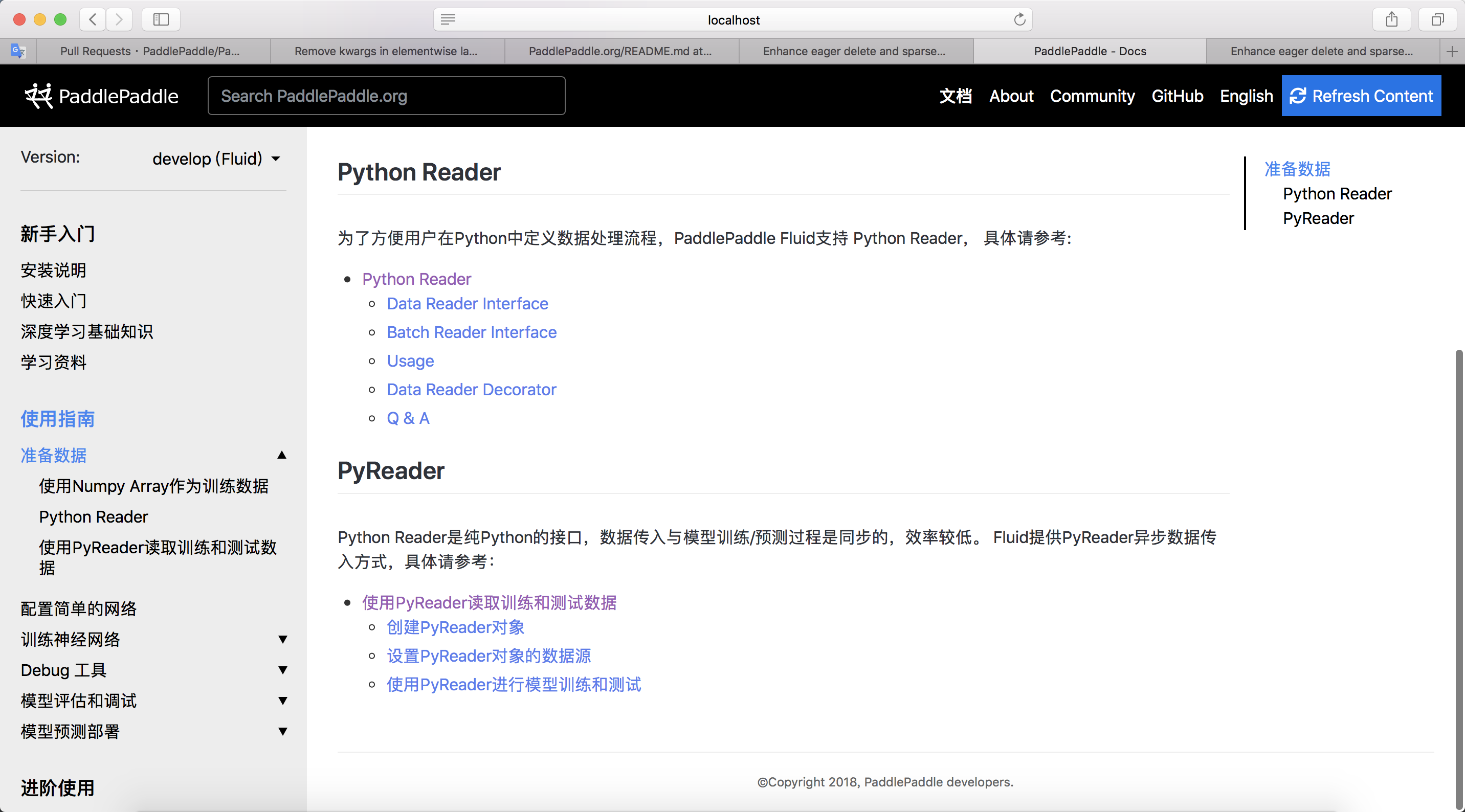Open the 创建PyReader对象 link
The width and height of the screenshot is (1465, 812).
coord(456,627)
